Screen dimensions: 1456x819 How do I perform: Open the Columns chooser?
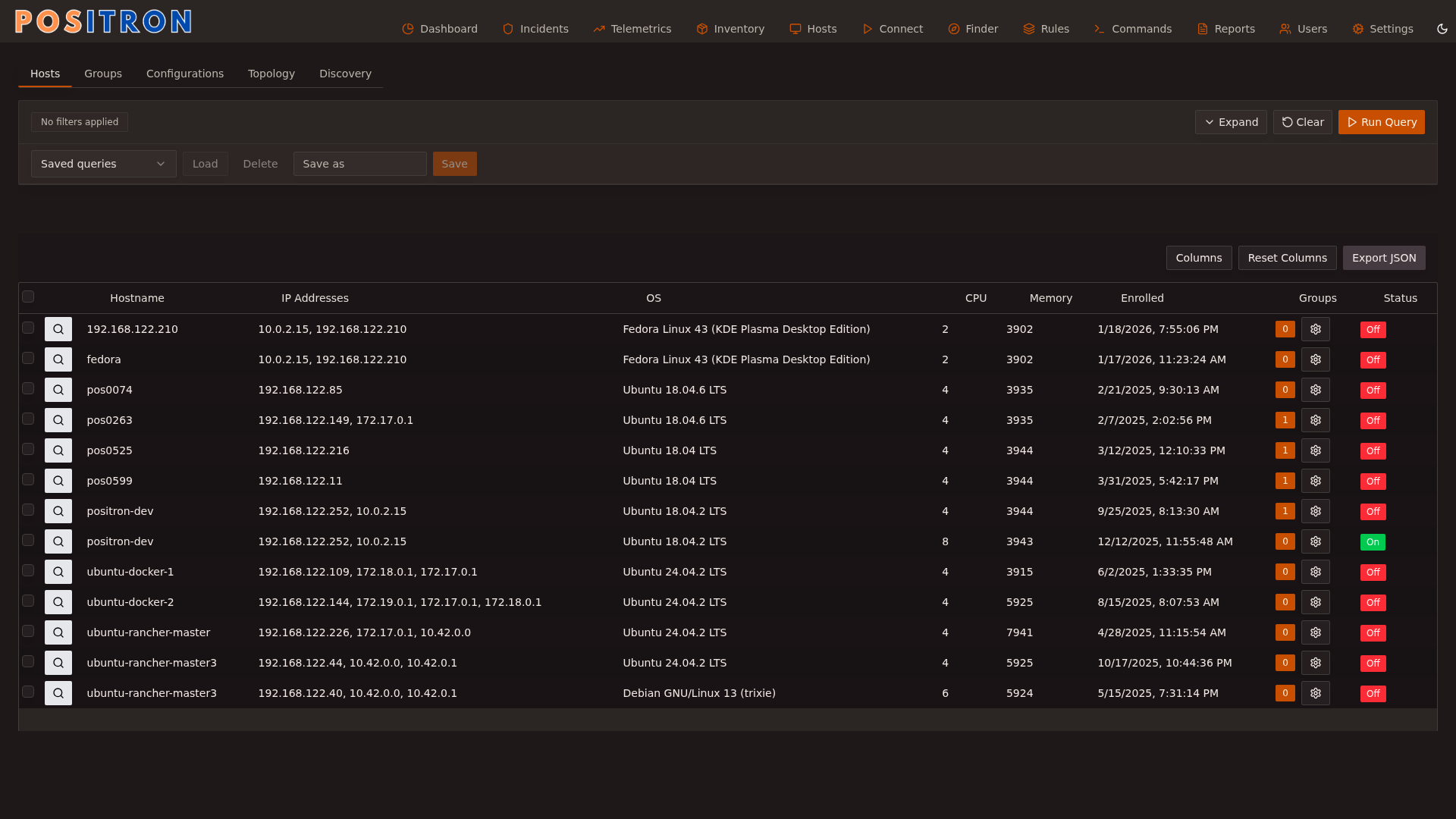(x=1198, y=258)
